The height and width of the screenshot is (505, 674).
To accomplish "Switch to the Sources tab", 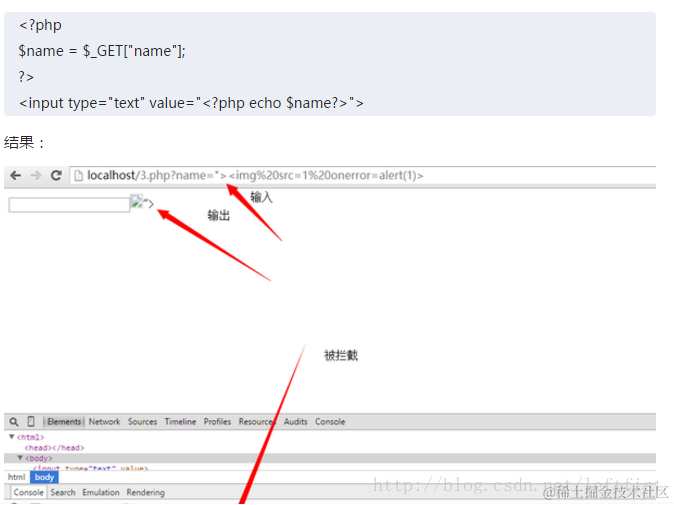I will (x=142, y=422).
